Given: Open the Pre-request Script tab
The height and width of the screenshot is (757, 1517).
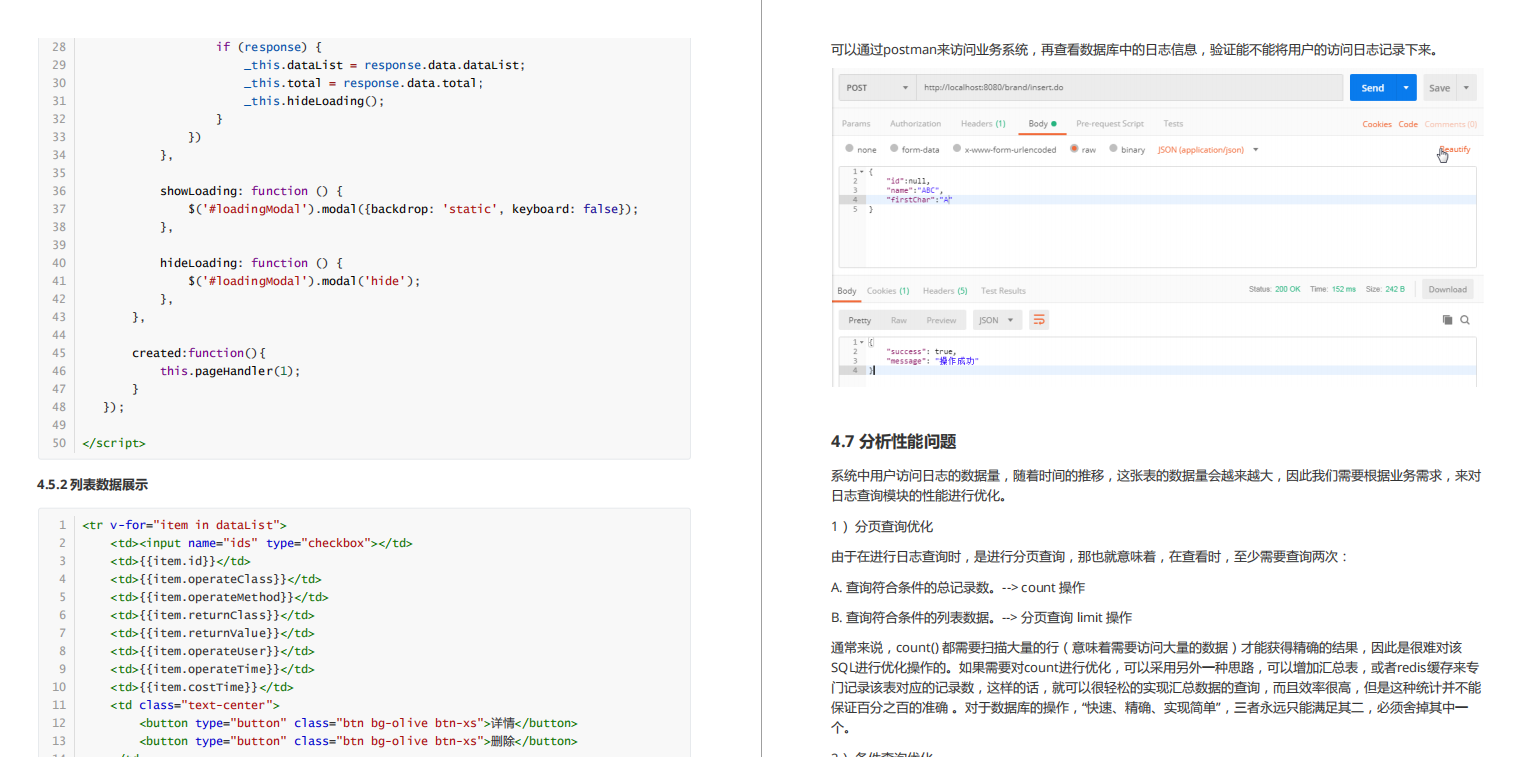Looking at the screenshot, I should (x=1109, y=124).
